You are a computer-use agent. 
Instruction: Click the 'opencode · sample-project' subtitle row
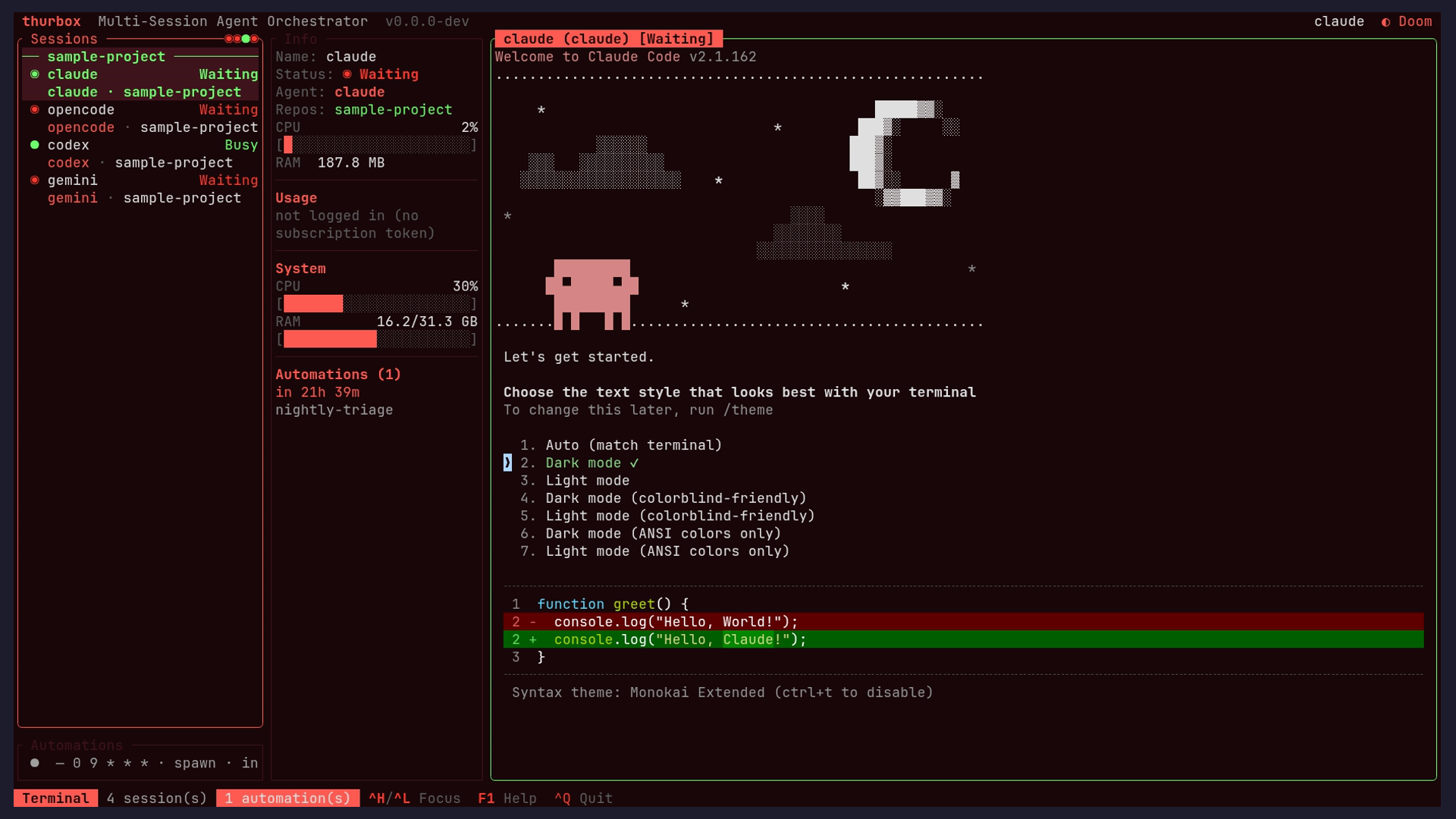pyautogui.click(x=152, y=127)
